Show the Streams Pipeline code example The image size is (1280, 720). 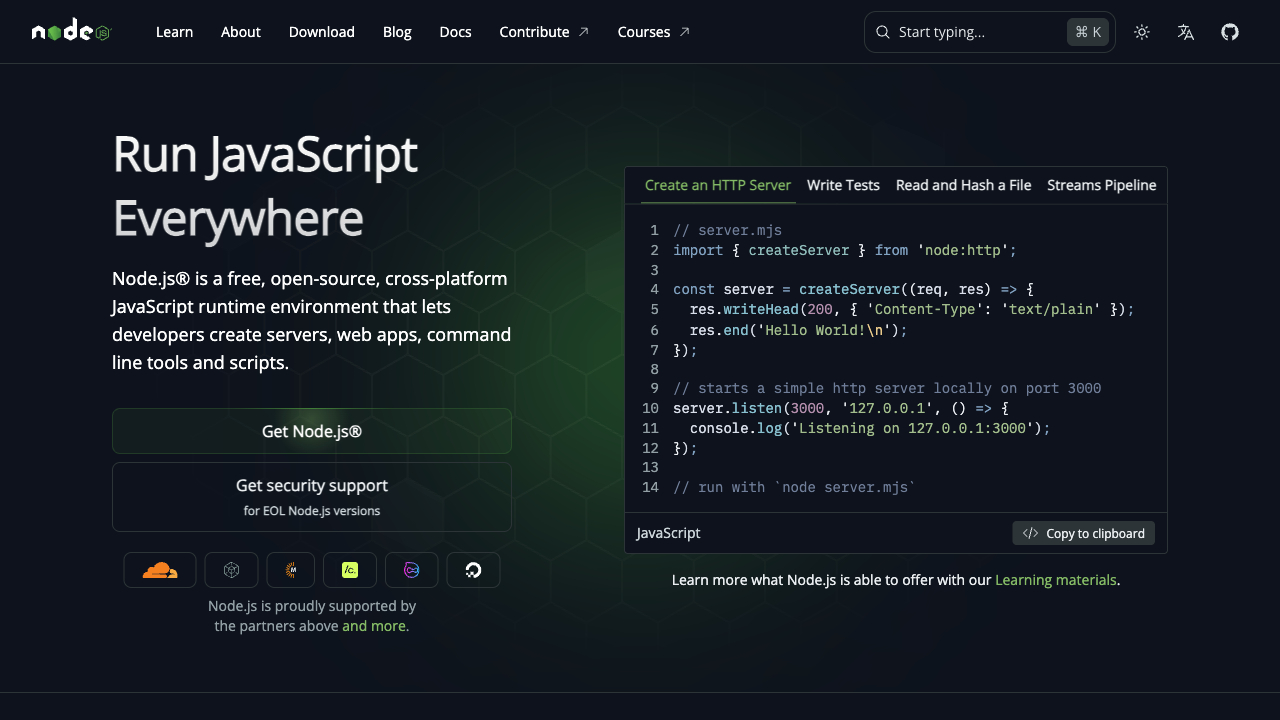pyautogui.click(x=1101, y=185)
